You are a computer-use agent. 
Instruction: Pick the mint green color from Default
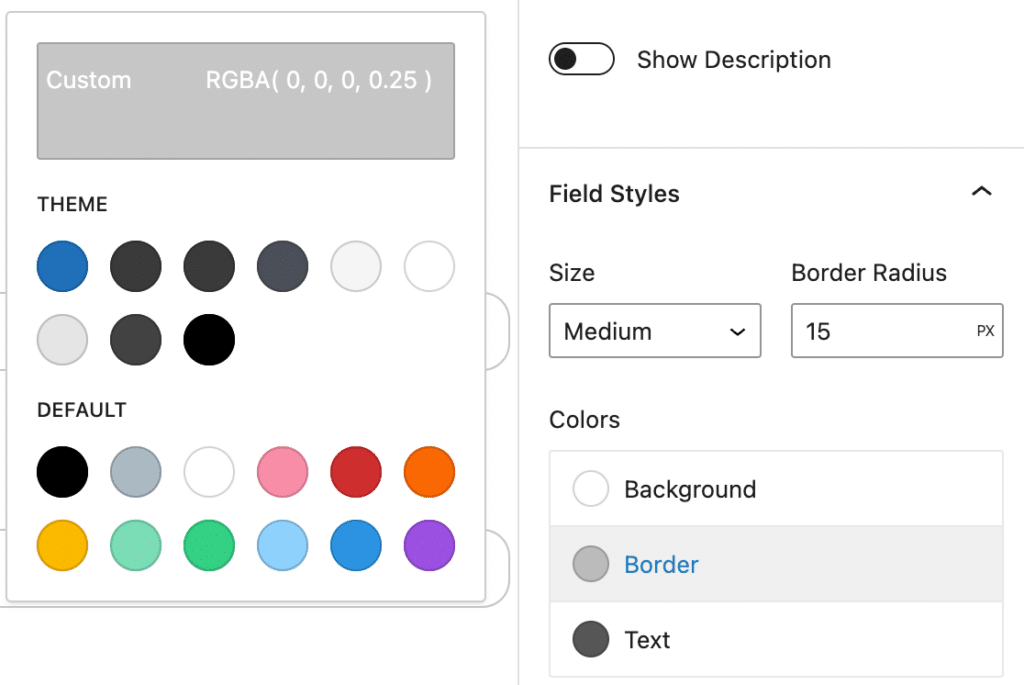[135, 545]
